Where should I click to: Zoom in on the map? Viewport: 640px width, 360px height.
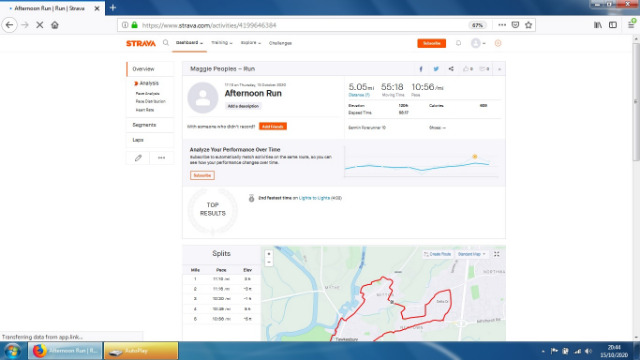(x=269, y=254)
